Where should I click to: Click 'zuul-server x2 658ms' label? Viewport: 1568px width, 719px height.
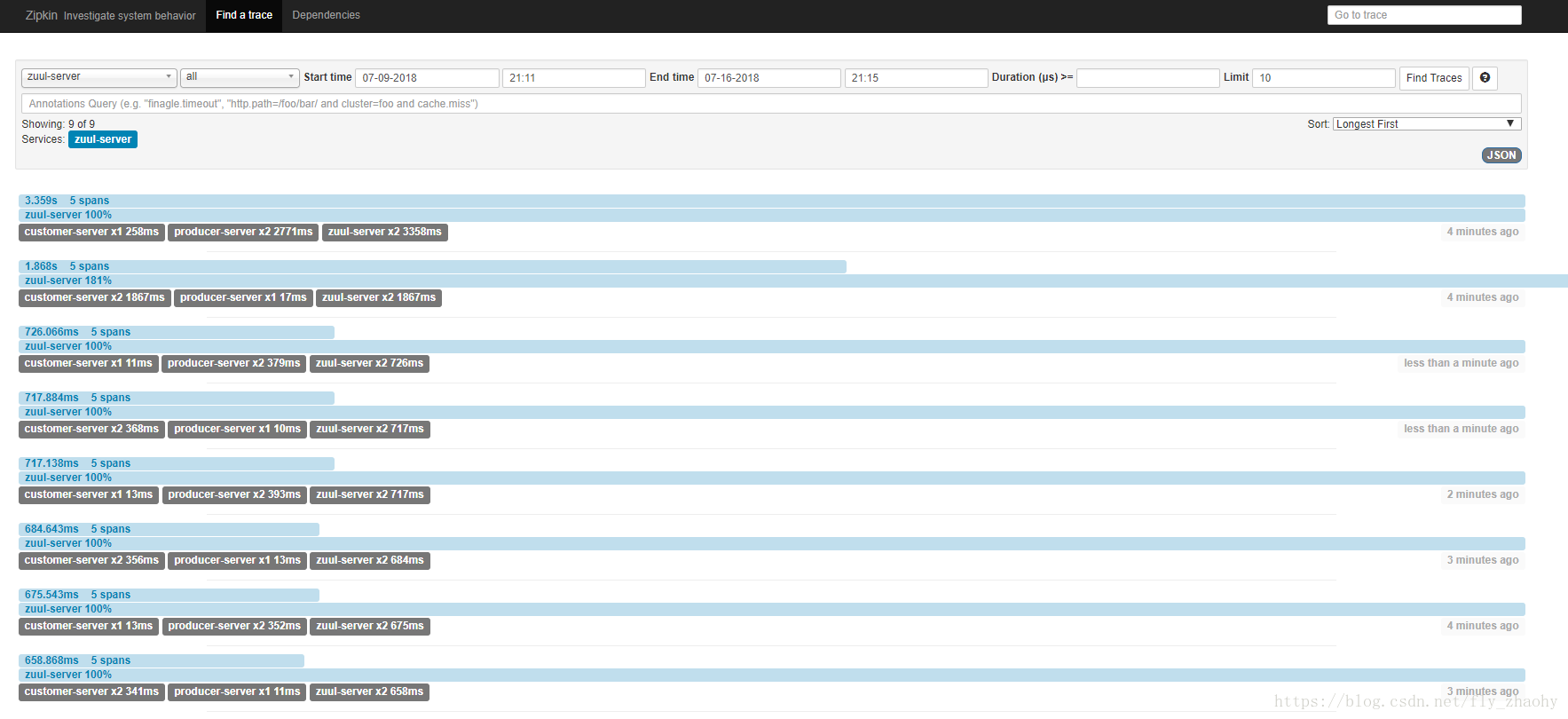pyautogui.click(x=369, y=692)
